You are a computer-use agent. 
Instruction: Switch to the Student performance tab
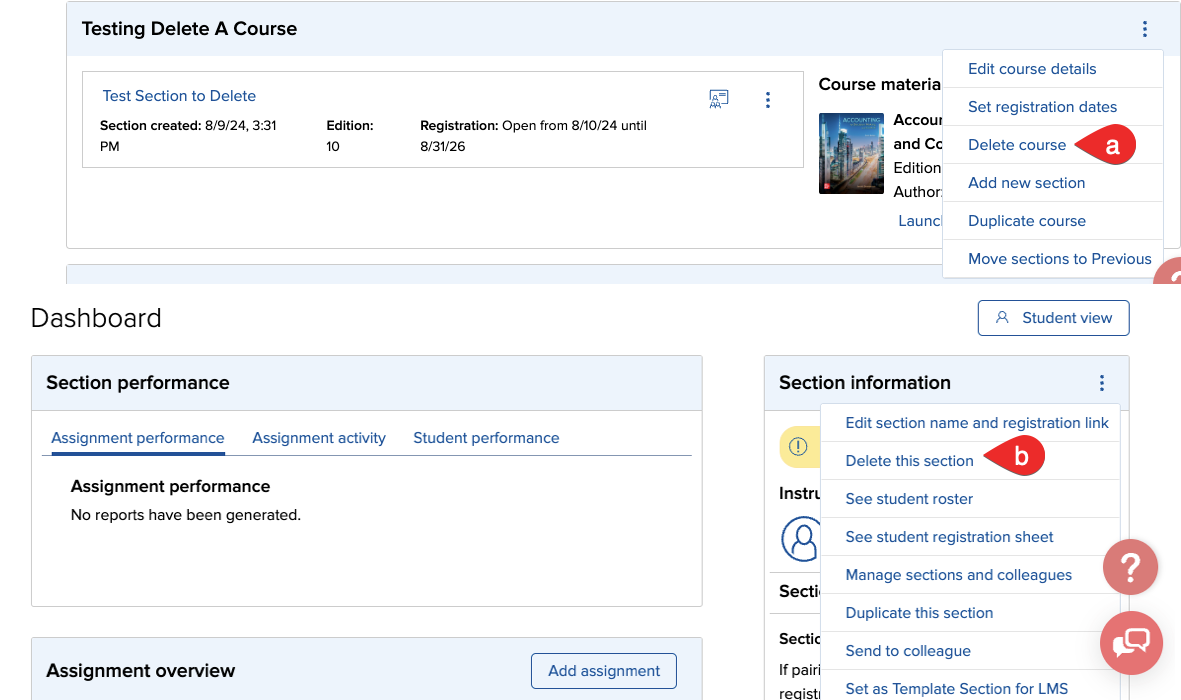pyautogui.click(x=486, y=438)
